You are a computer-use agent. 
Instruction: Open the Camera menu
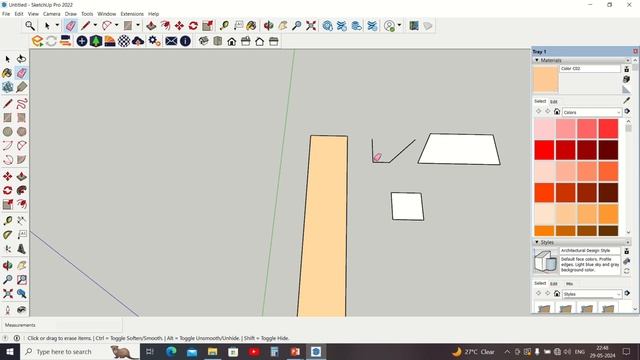(x=51, y=14)
